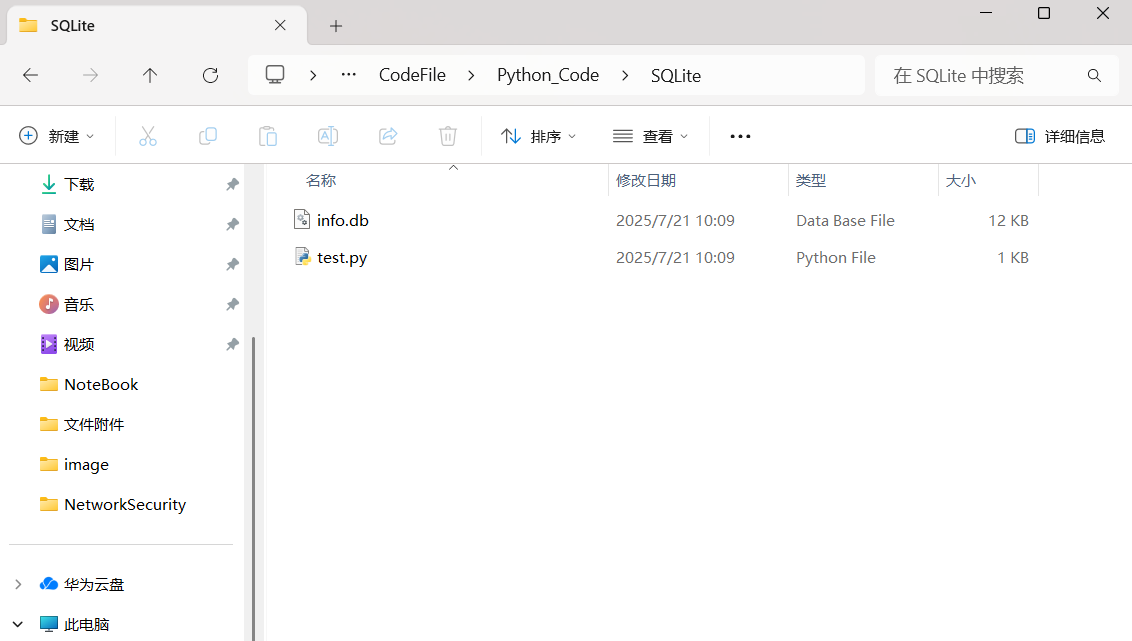Click the test.py Python file icon
Viewport: 1132px width, 641px height.
(302, 257)
